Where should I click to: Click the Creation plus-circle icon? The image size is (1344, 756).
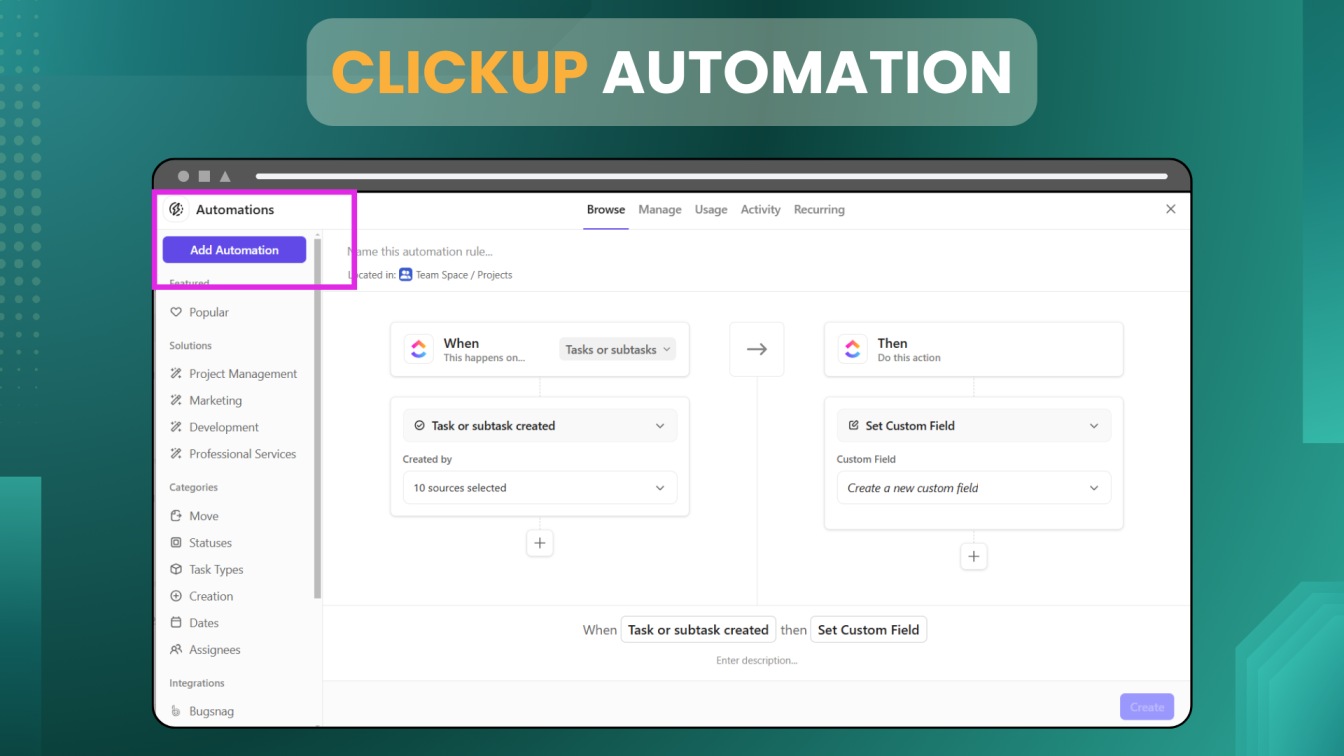point(176,596)
